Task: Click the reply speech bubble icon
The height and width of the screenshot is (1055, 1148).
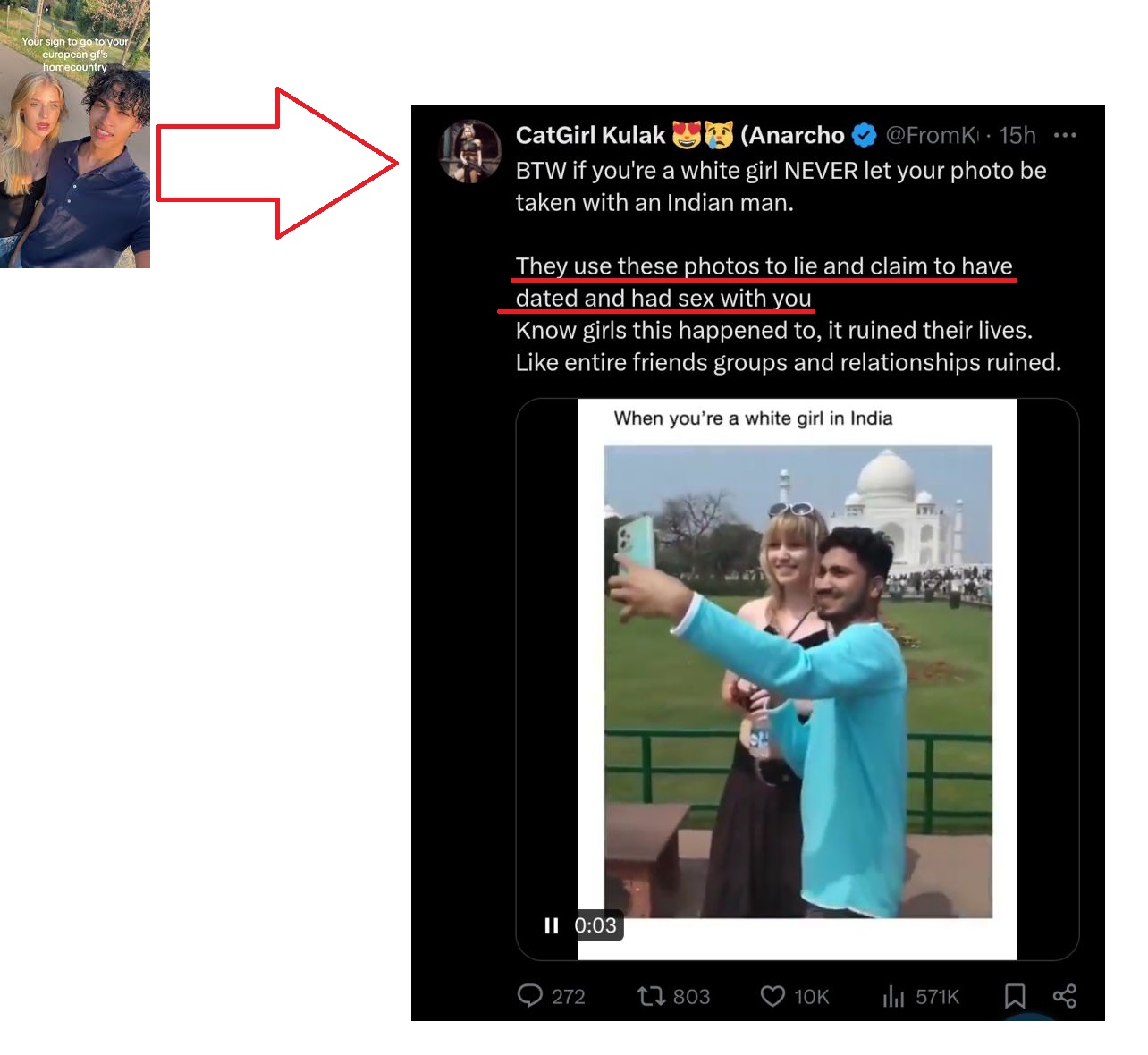Action: pyautogui.click(x=530, y=995)
